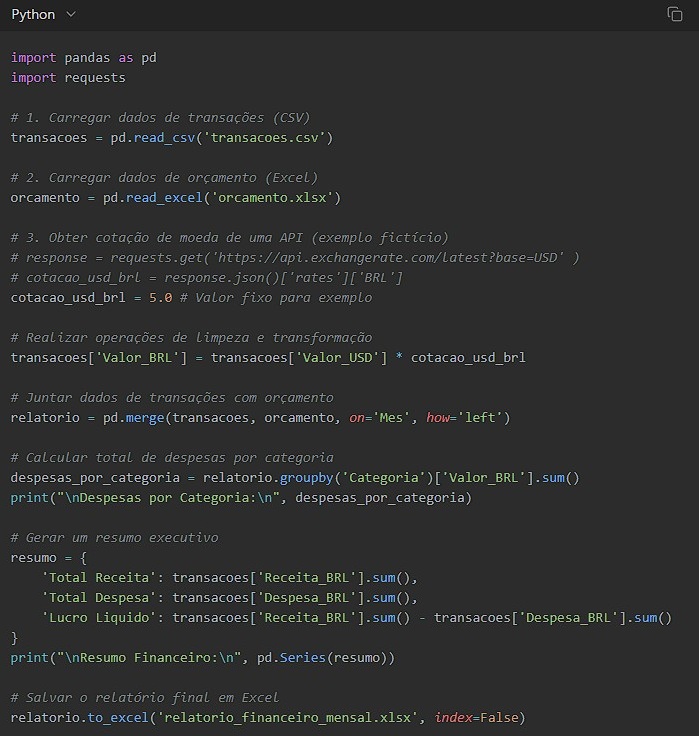Image resolution: width=699 pixels, height=736 pixels.
Task: Copy the code block with the copy icon
Action: 675,14
